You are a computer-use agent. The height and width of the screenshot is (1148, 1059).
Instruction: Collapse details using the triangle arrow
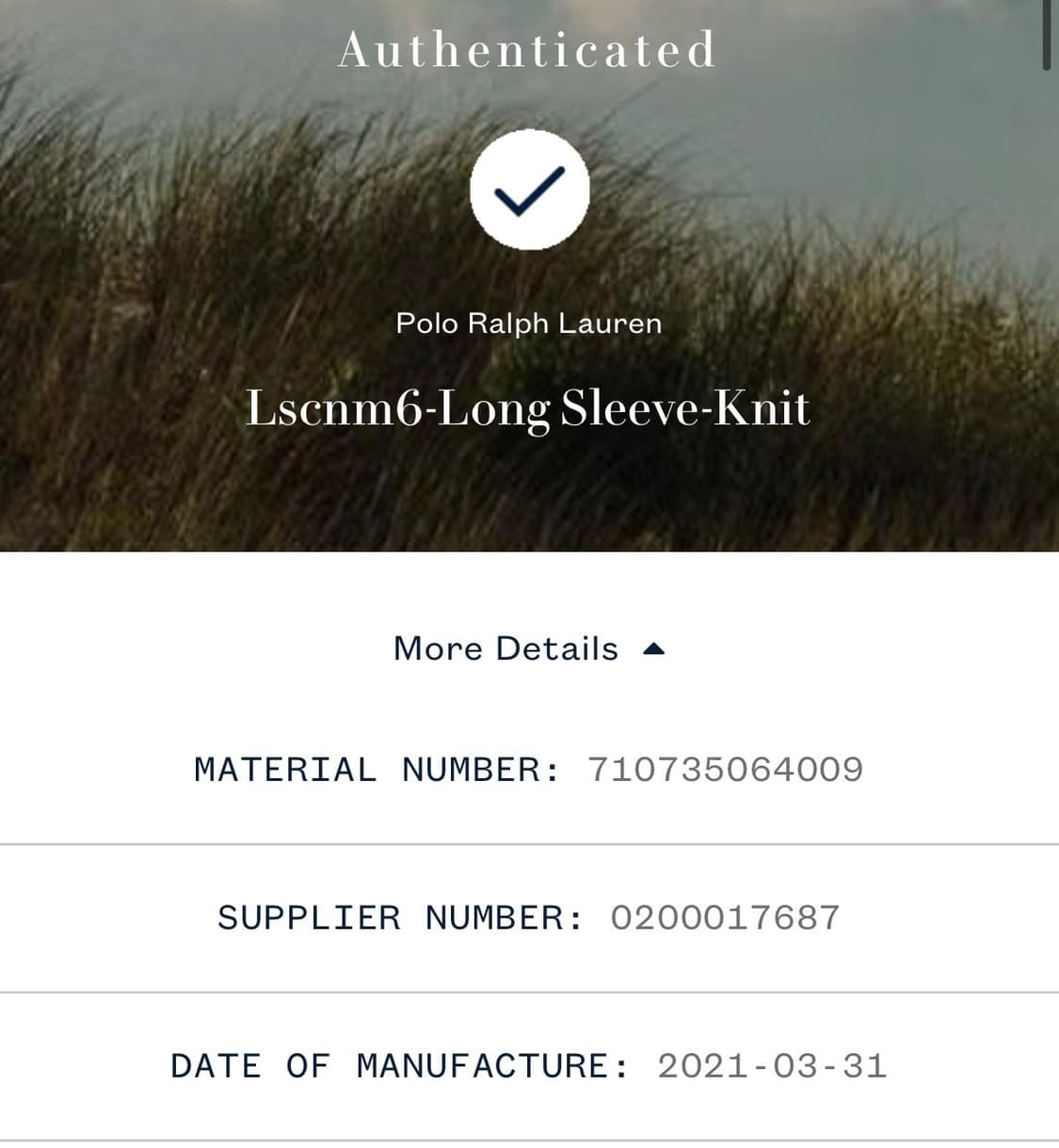point(653,649)
